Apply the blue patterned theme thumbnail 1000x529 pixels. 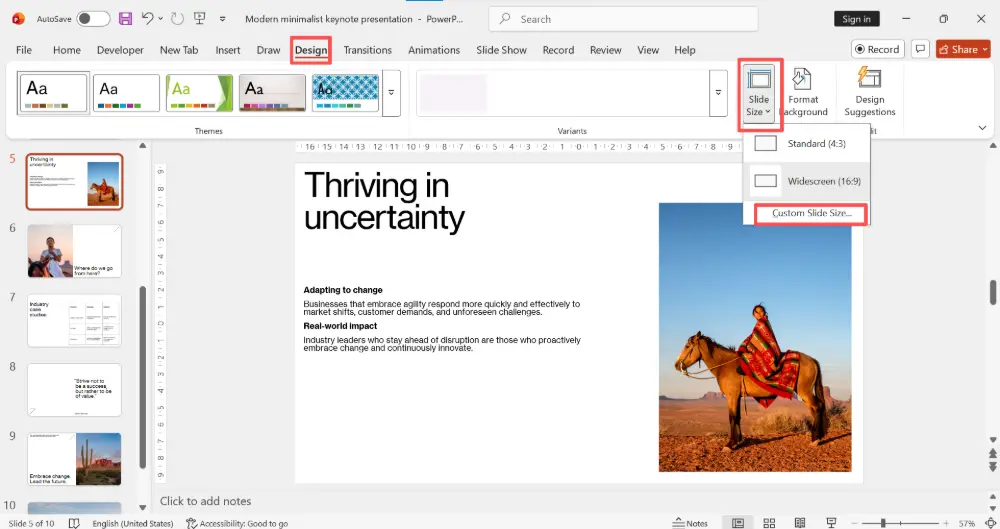click(345, 93)
